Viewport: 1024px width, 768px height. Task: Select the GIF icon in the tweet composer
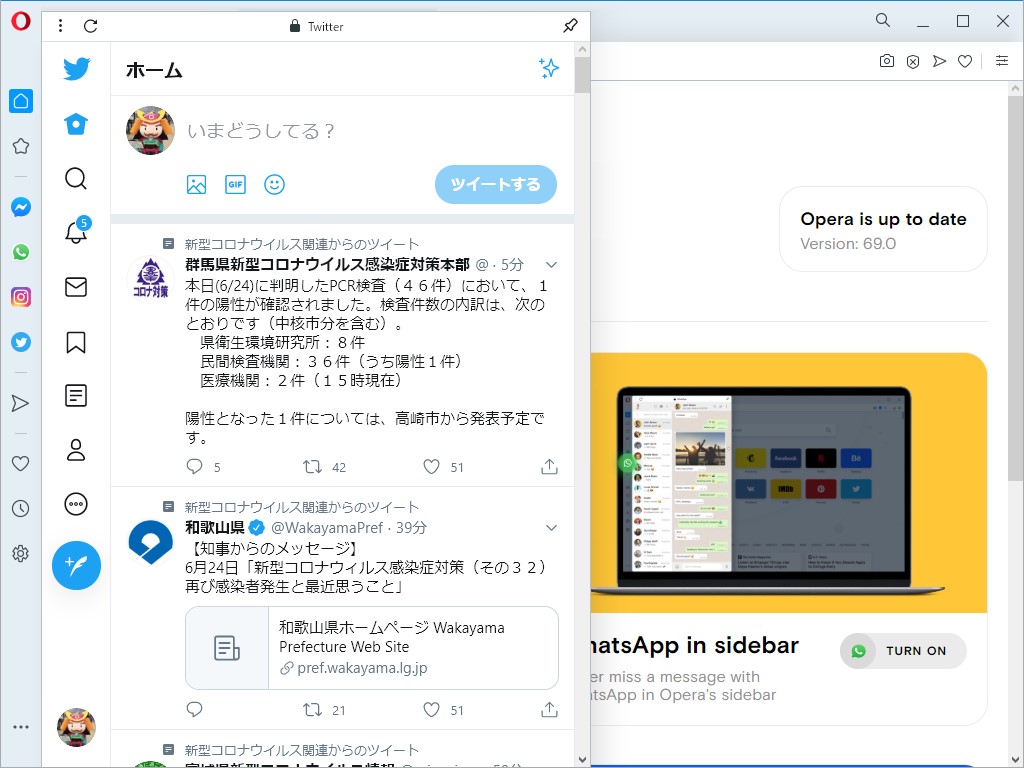coord(235,184)
